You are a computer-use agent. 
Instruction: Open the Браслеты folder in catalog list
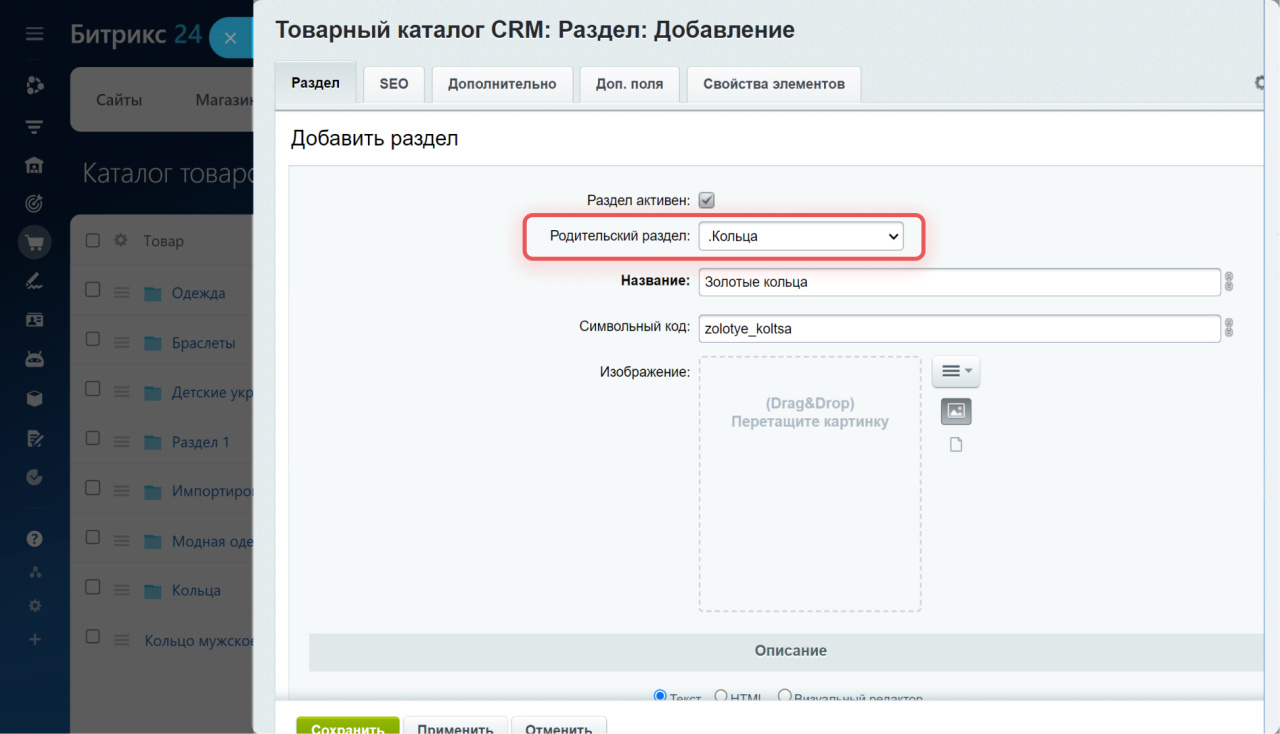tap(204, 343)
